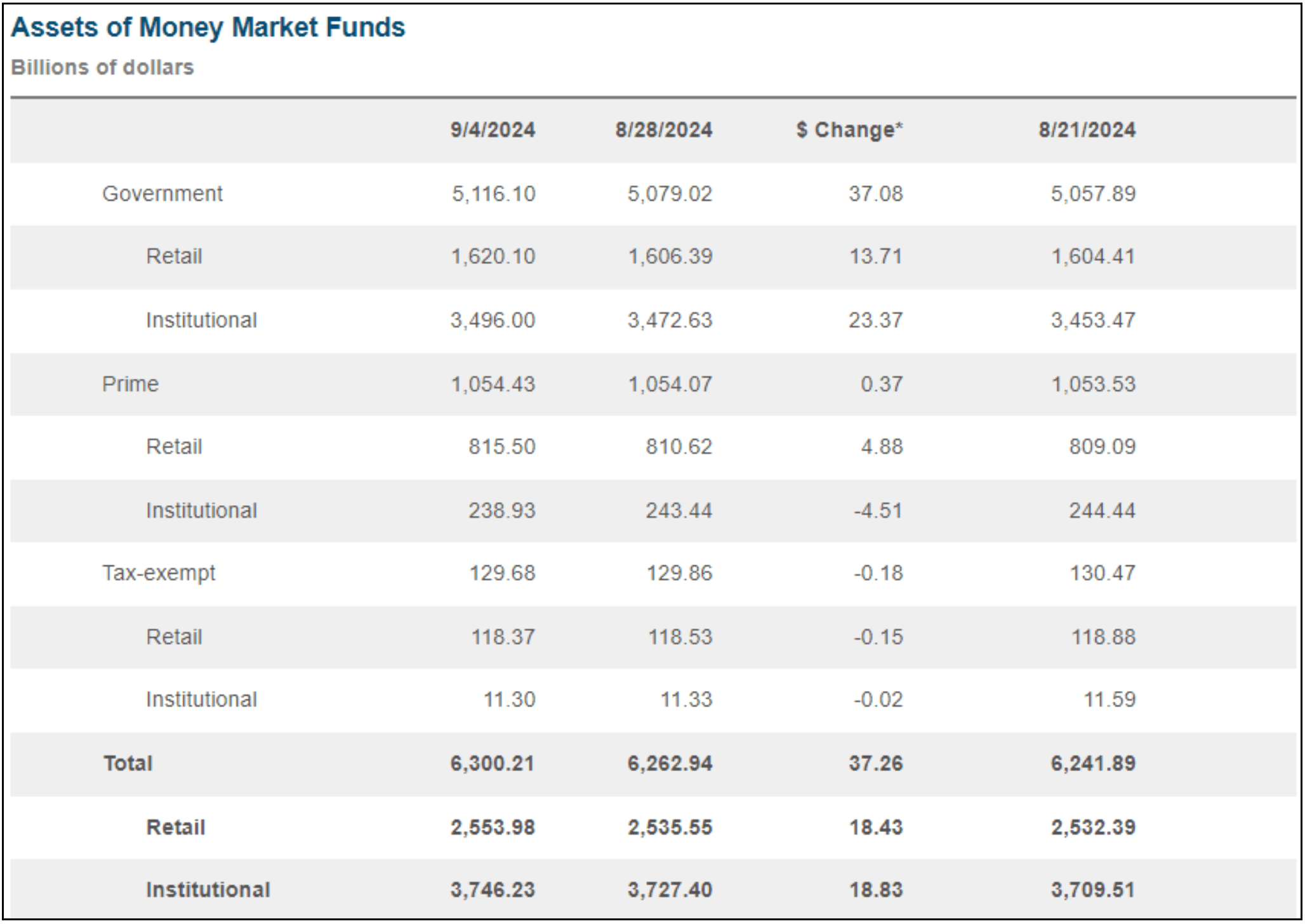Select the 8/21/2024 column header
The height and width of the screenshot is (924, 1305).
(x=1087, y=130)
